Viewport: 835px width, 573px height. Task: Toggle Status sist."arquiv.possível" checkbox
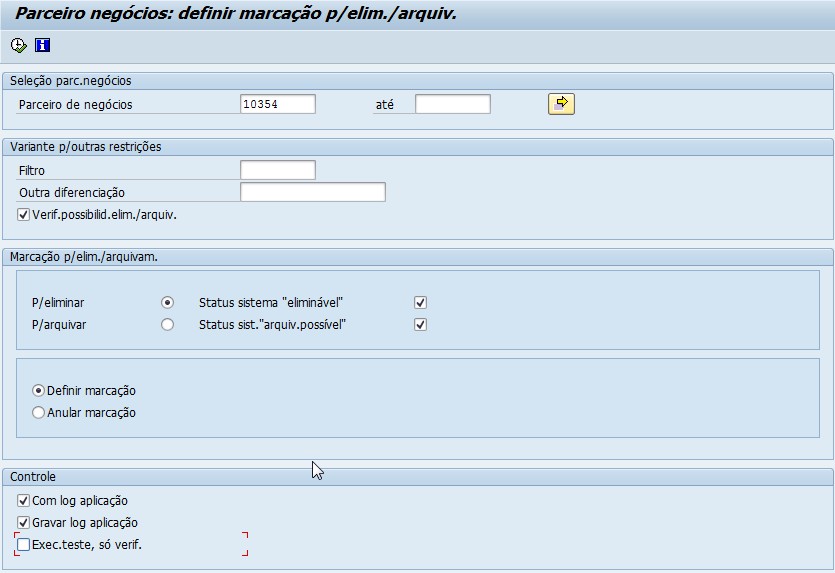coord(420,324)
